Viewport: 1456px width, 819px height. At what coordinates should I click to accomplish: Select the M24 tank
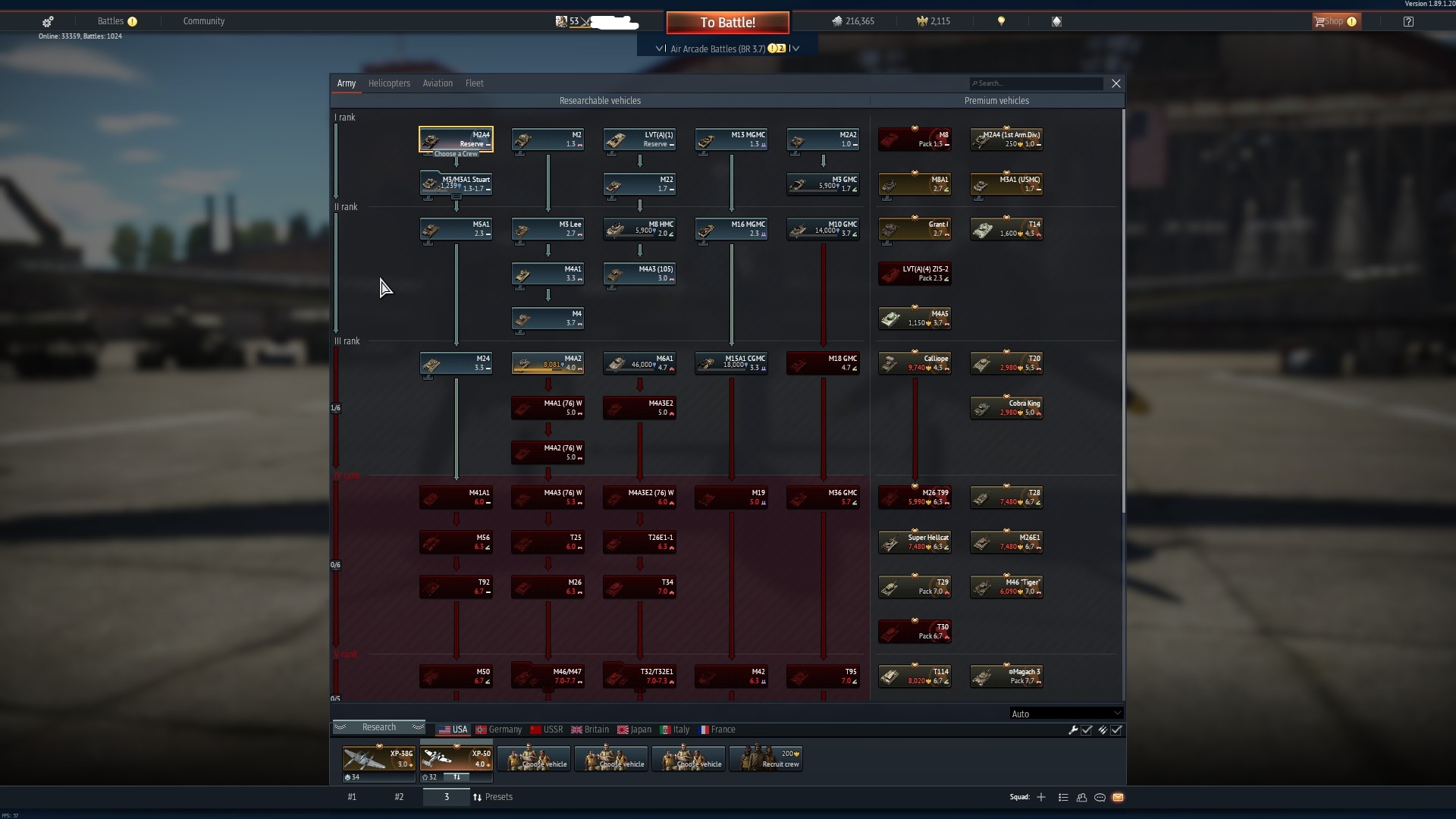click(x=456, y=363)
